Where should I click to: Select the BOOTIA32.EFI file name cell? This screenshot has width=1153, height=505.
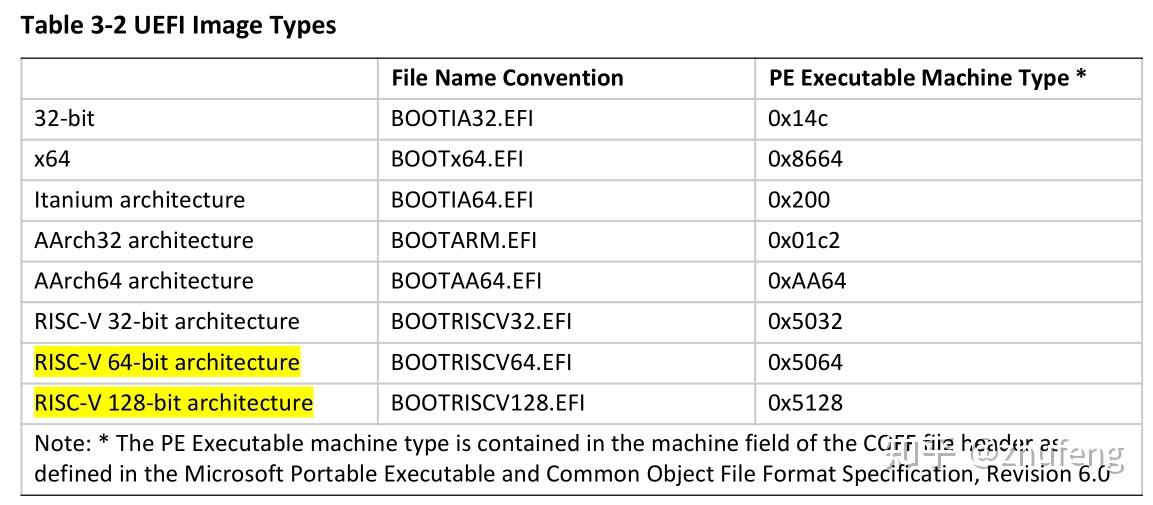pos(462,118)
